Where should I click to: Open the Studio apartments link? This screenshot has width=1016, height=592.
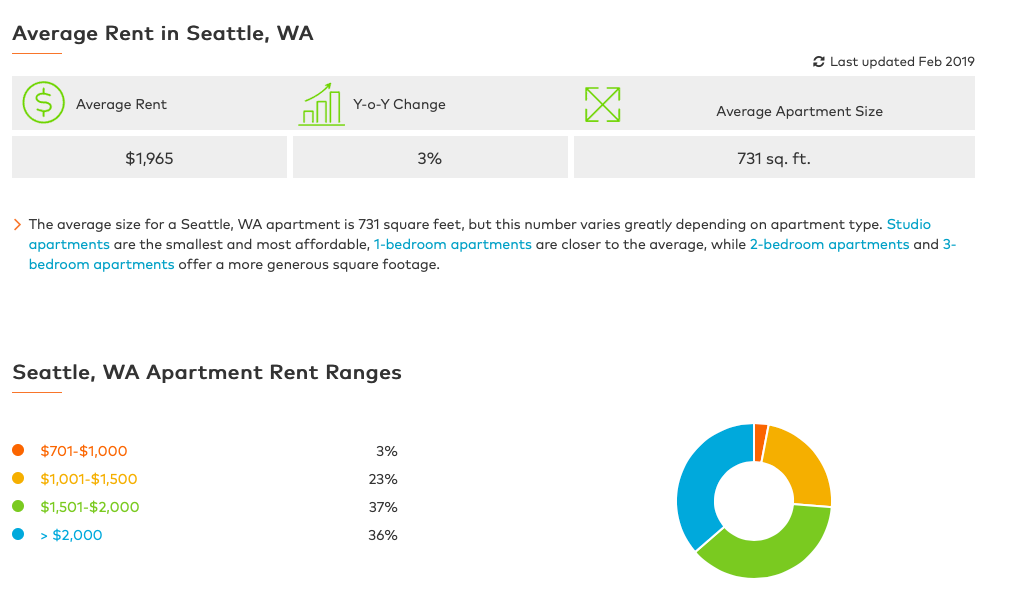tap(908, 225)
